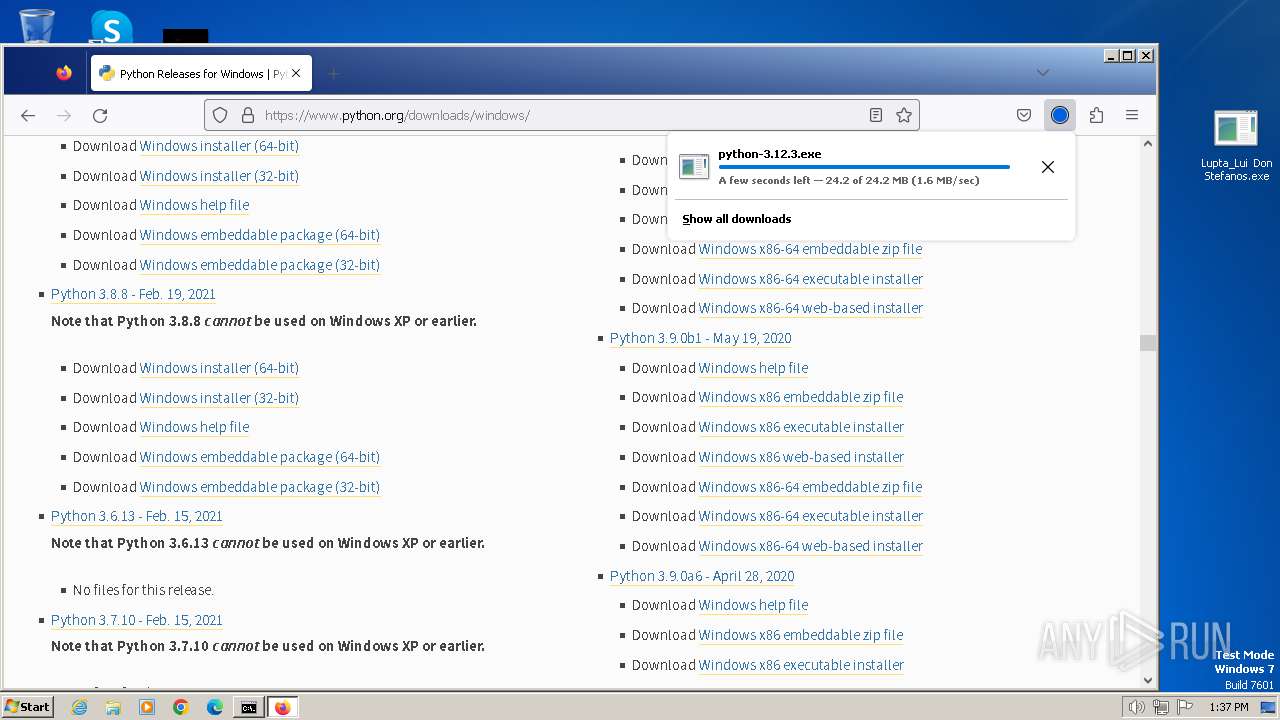Cancel python-3.12.3.exe download with X

pyautogui.click(x=1048, y=167)
